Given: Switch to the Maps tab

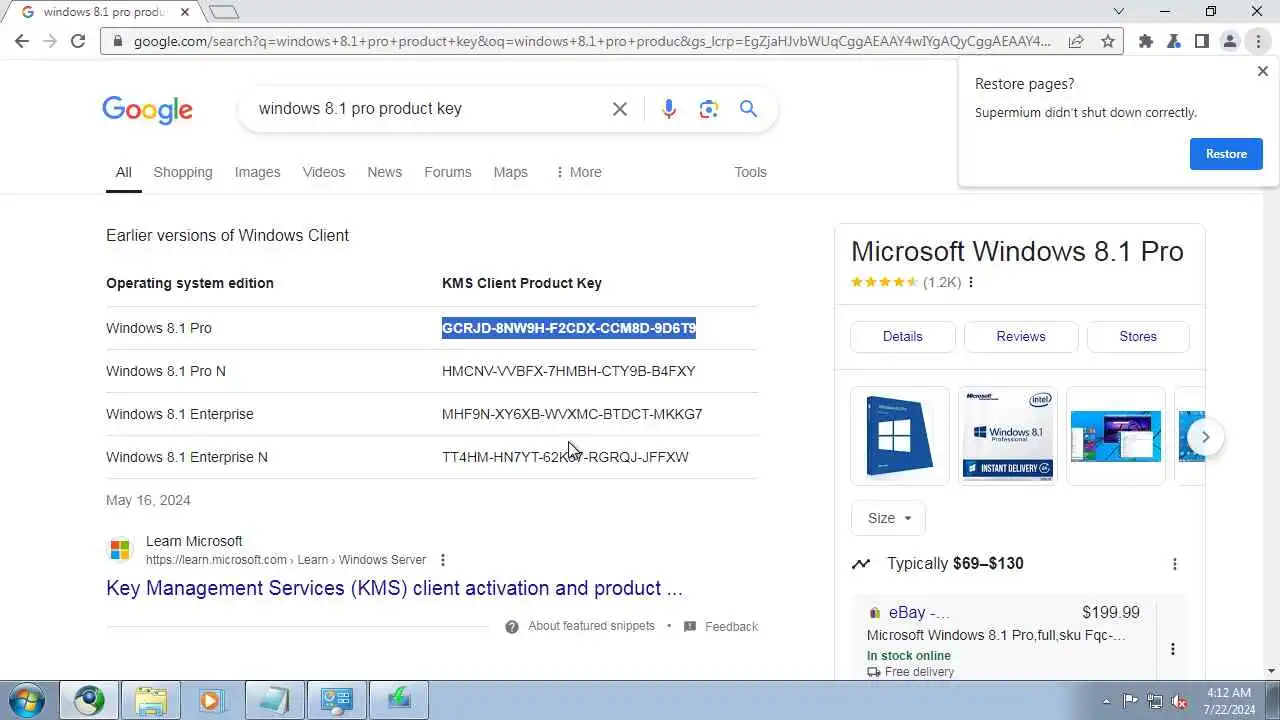Looking at the screenshot, I should pyautogui.click(x=510, y=172).
